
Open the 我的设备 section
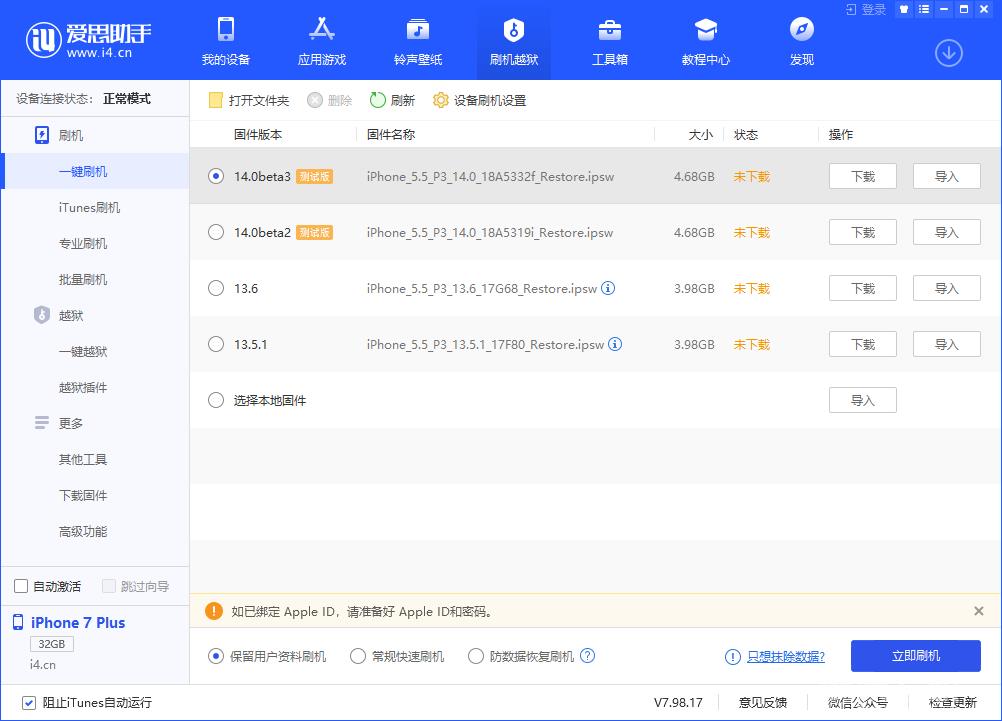pos(226,41)
